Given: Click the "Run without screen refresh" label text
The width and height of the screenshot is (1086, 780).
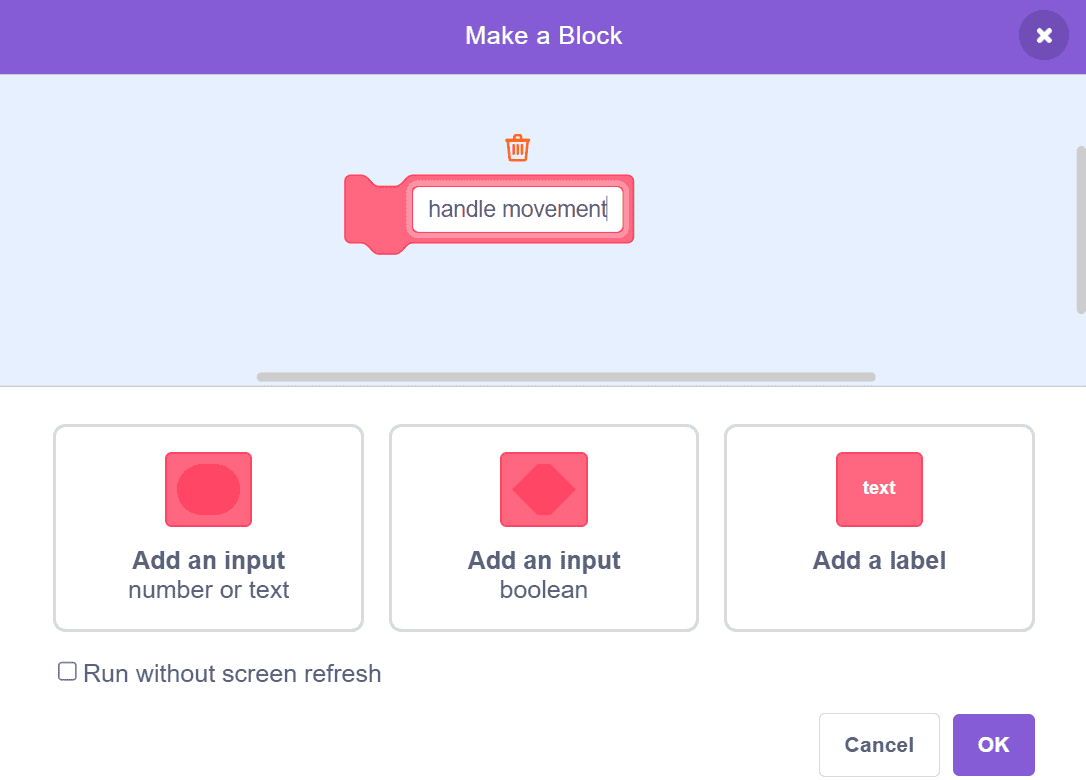Looking at the screenshot, I should coord(232,674).
